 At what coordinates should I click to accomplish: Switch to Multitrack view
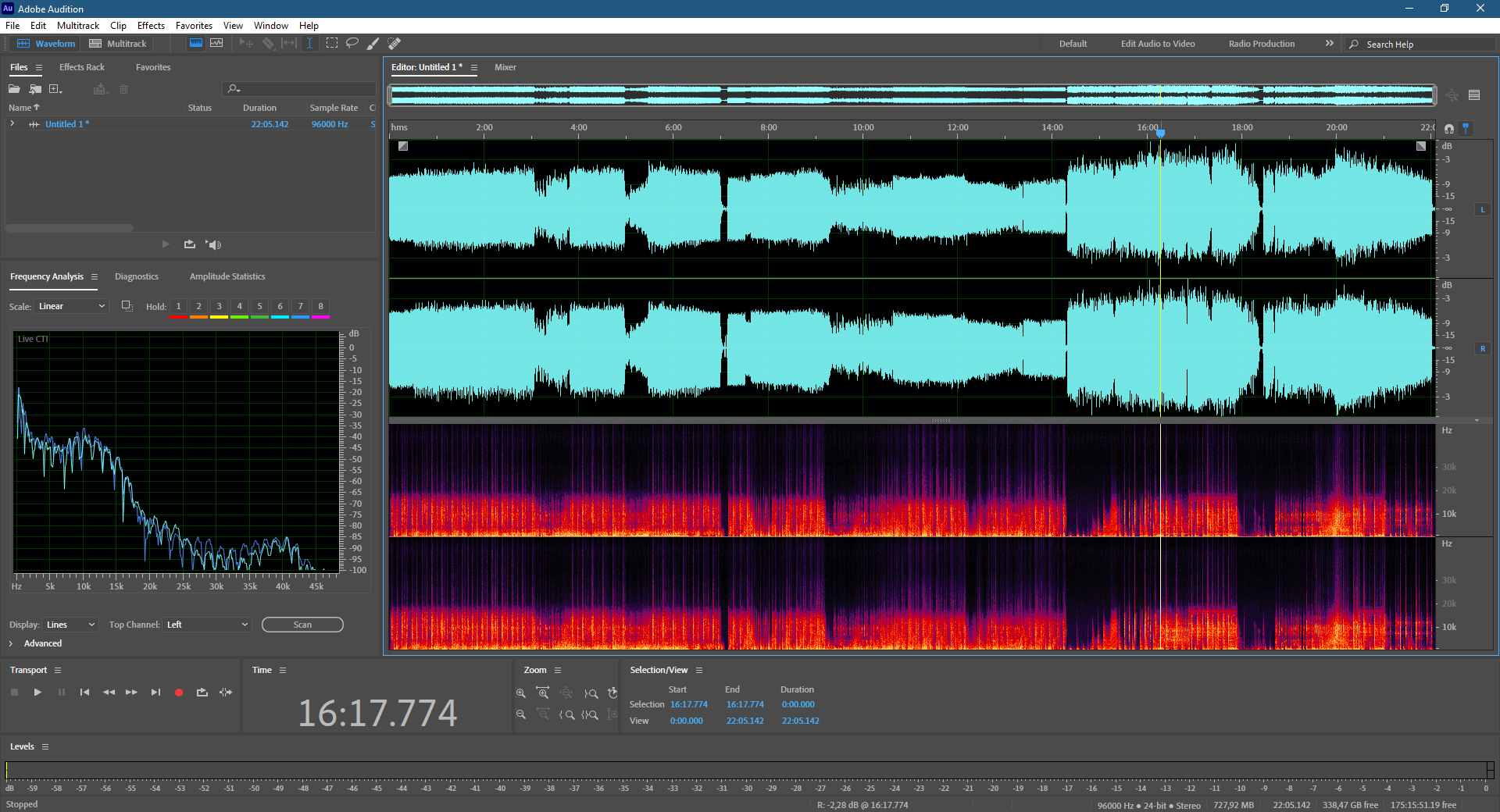point(118,44)
